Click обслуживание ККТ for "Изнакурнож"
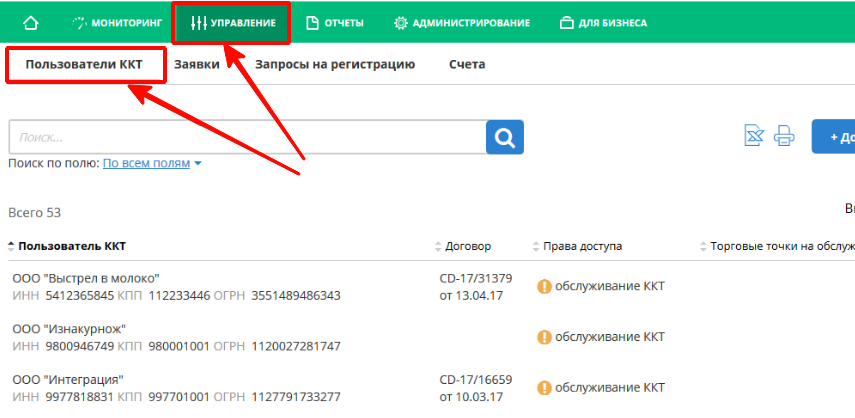855x418 pixels. pyautogui.click(x=610, y=337)
